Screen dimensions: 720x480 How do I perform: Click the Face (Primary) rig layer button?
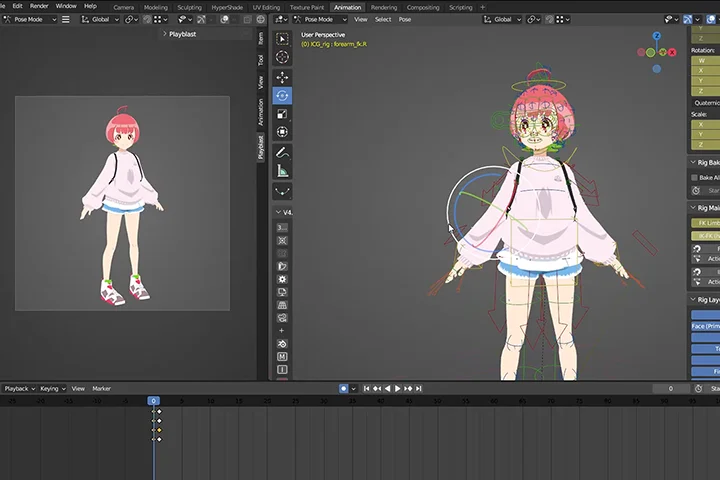coord(706,326)
